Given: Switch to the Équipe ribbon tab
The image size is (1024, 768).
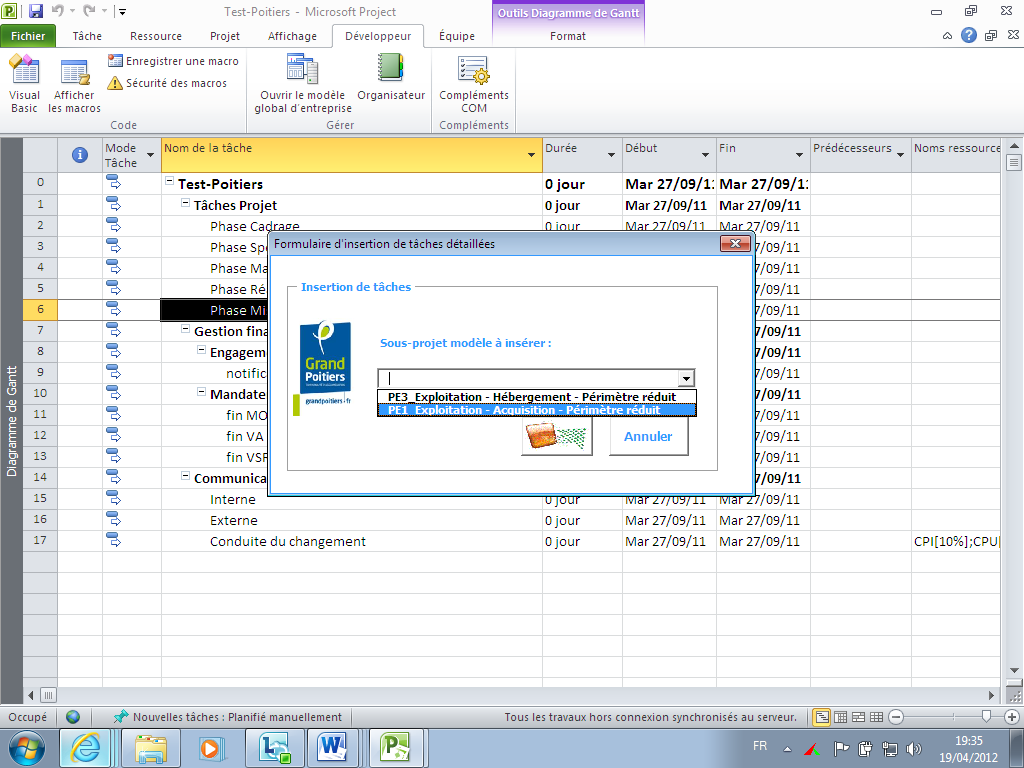Looking at the screenshot, I should [x=456, y=36].
